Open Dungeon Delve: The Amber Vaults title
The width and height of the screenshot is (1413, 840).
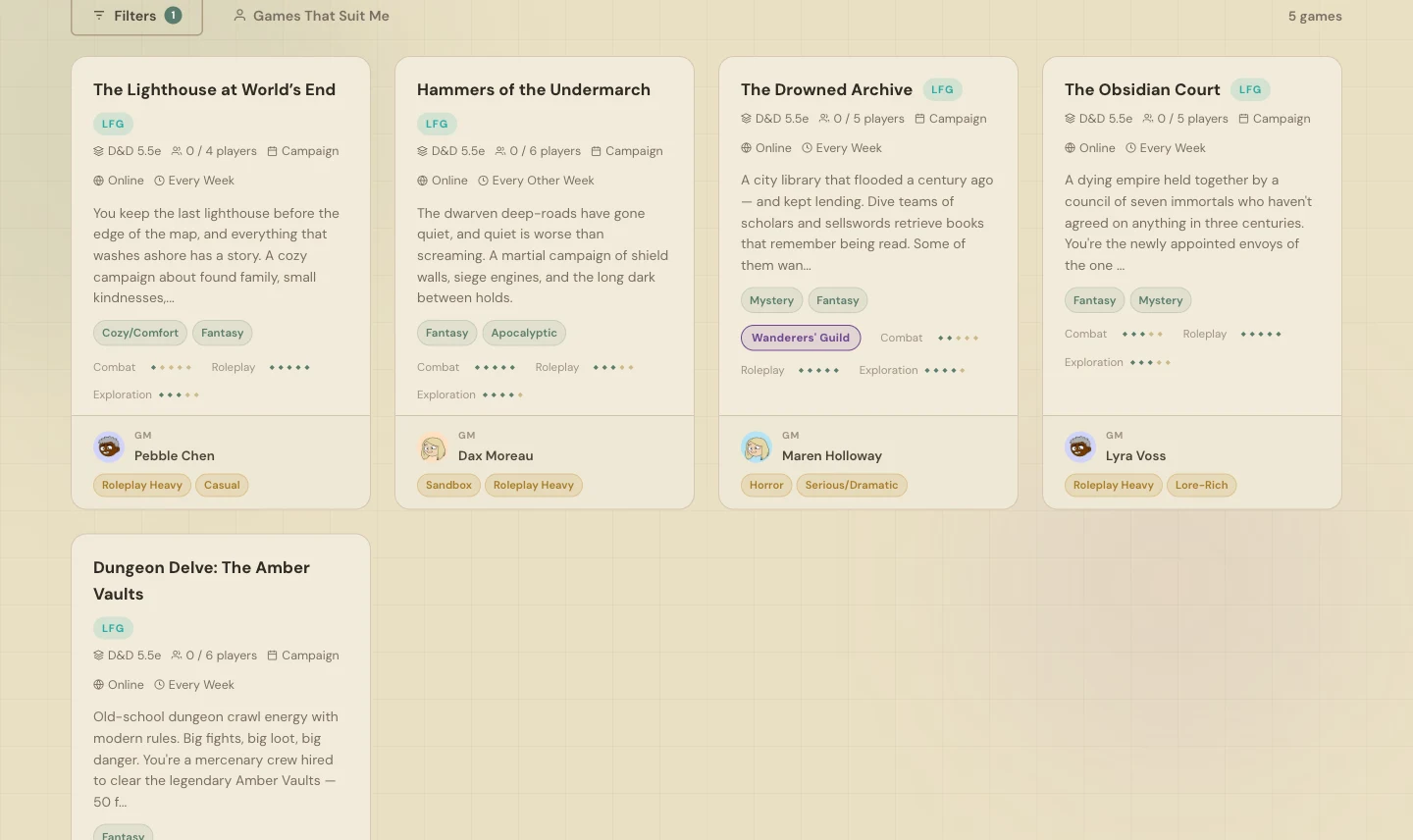tap(201, 581)
